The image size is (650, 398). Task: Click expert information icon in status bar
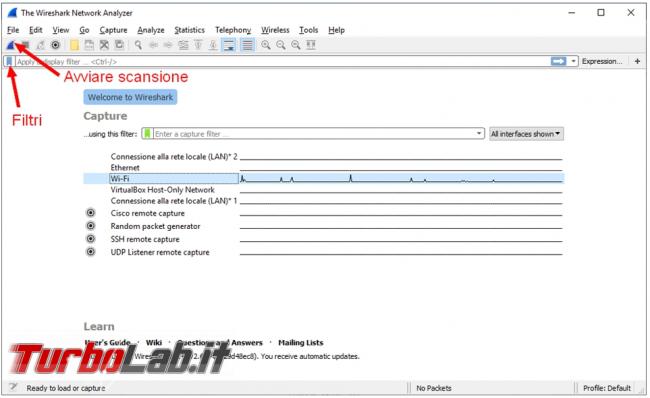[x=14, y=387]
